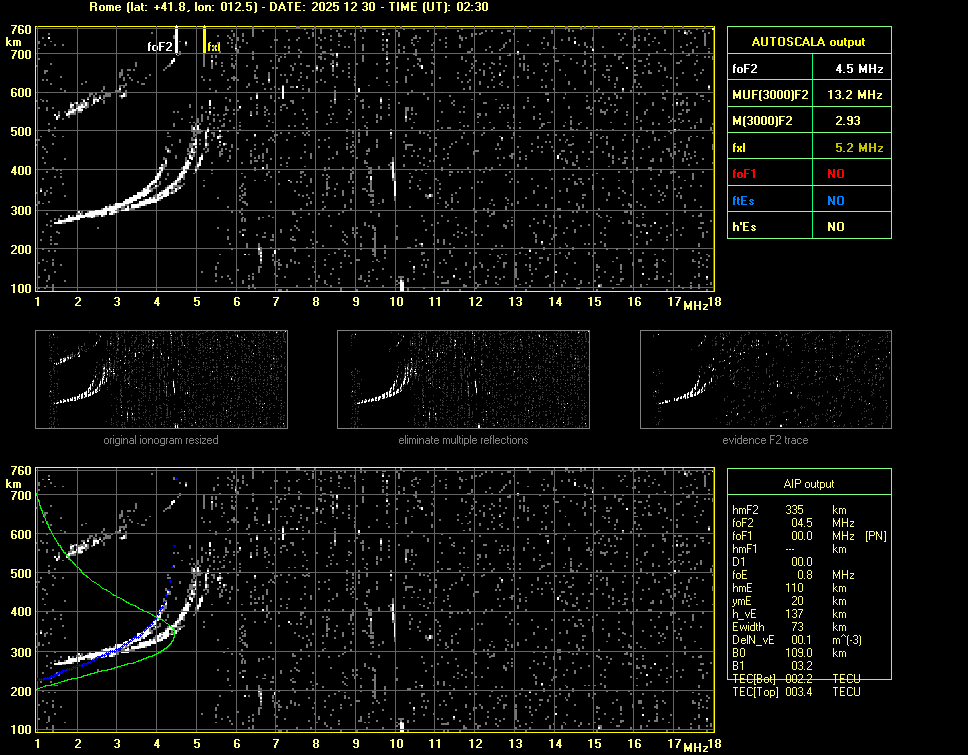Click the M(3000)F2 value 2.93

point(848,121)
